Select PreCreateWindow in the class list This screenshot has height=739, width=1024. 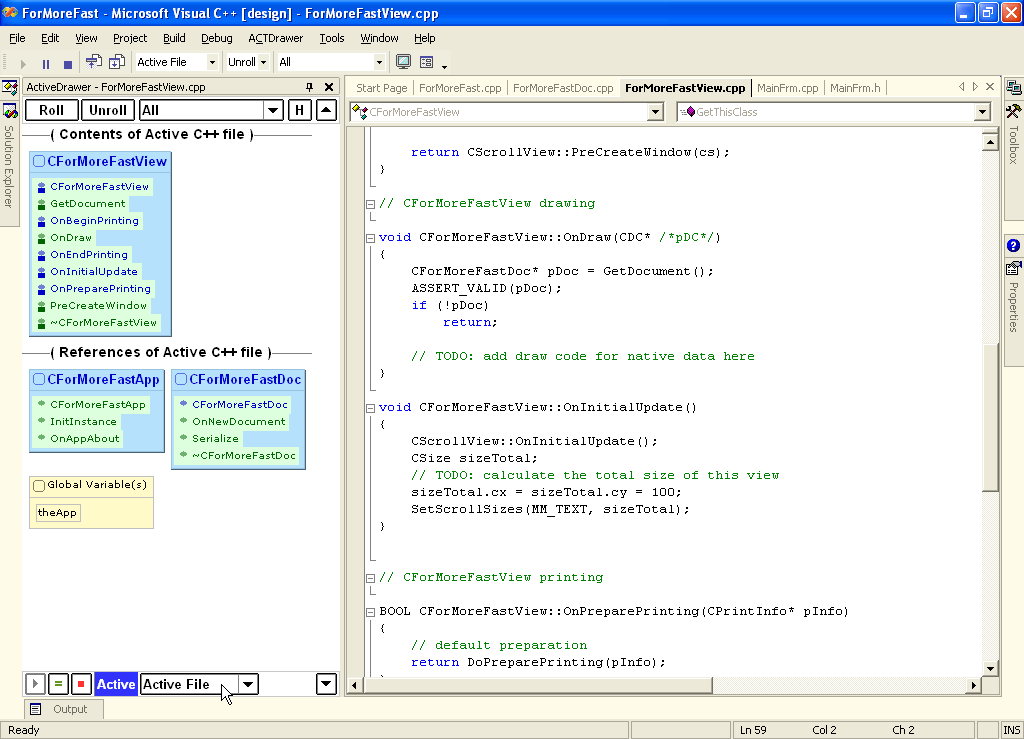(x=98, y=306)
